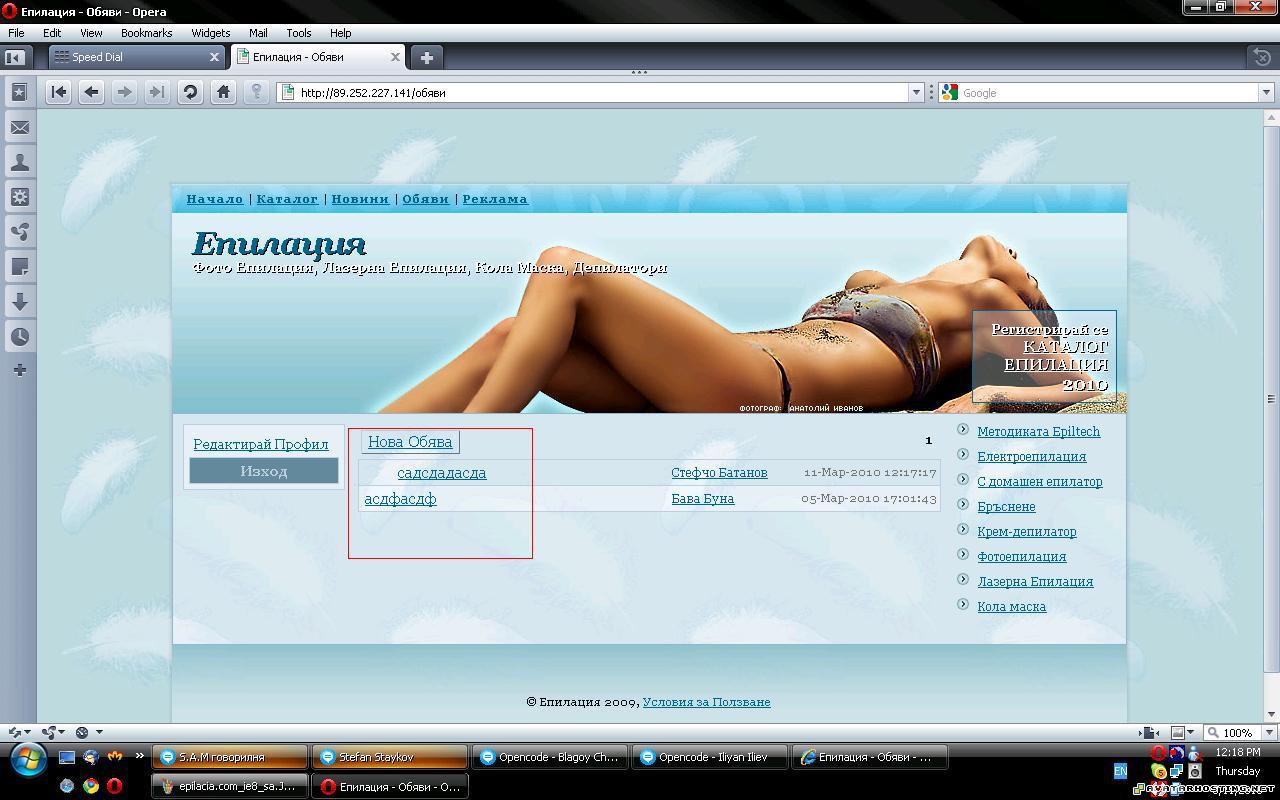The height and width of the screenshot is (800, 1280).
Task: Open the Bookmarks panel with star icon
Action: [20, 92]
